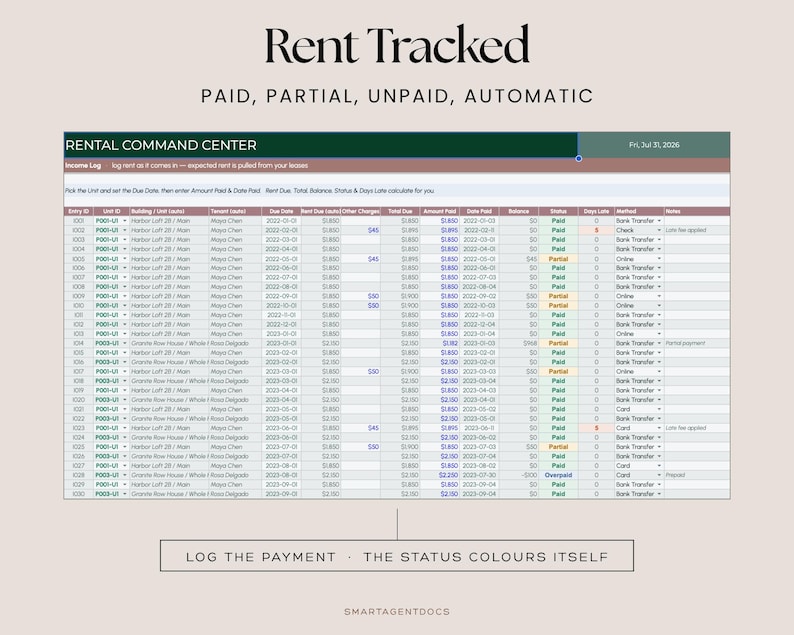Screen dimensions: 794x635
Task: Select the -$100 balance in entry 1028
Action: [x=519, y=475]
